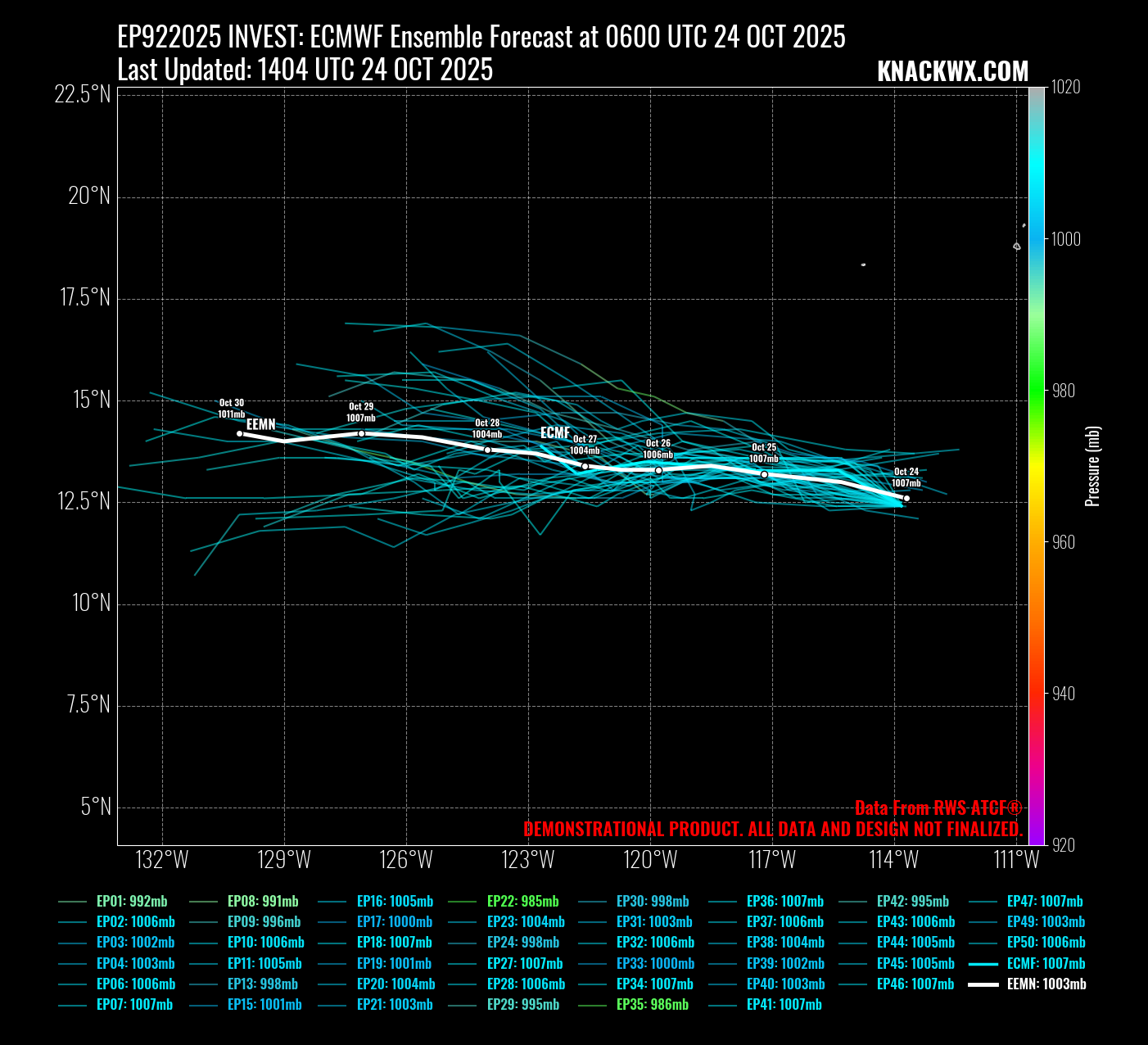Select the ECMF: 1007mb legend entry
The image size is (1148, 1045).
(1046, 963)
